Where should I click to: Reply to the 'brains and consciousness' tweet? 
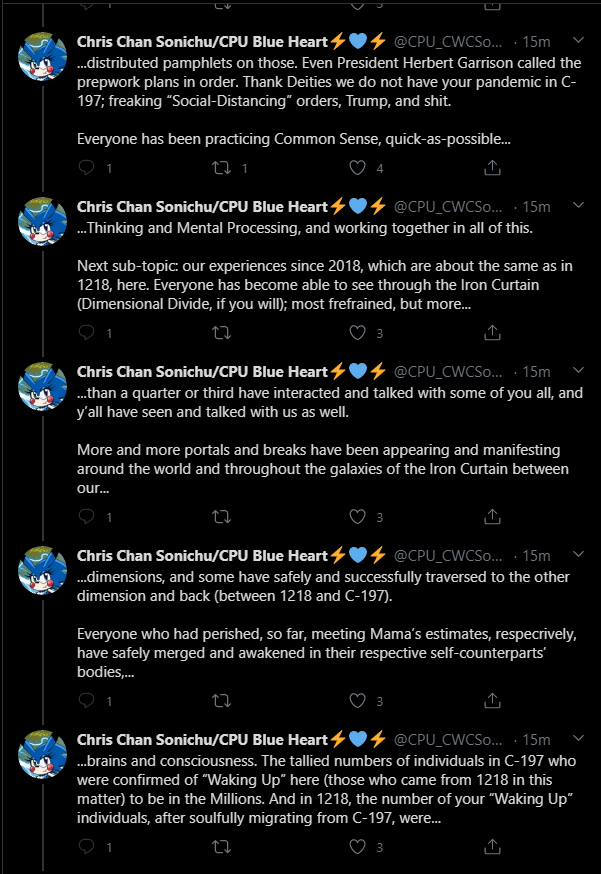86,847
